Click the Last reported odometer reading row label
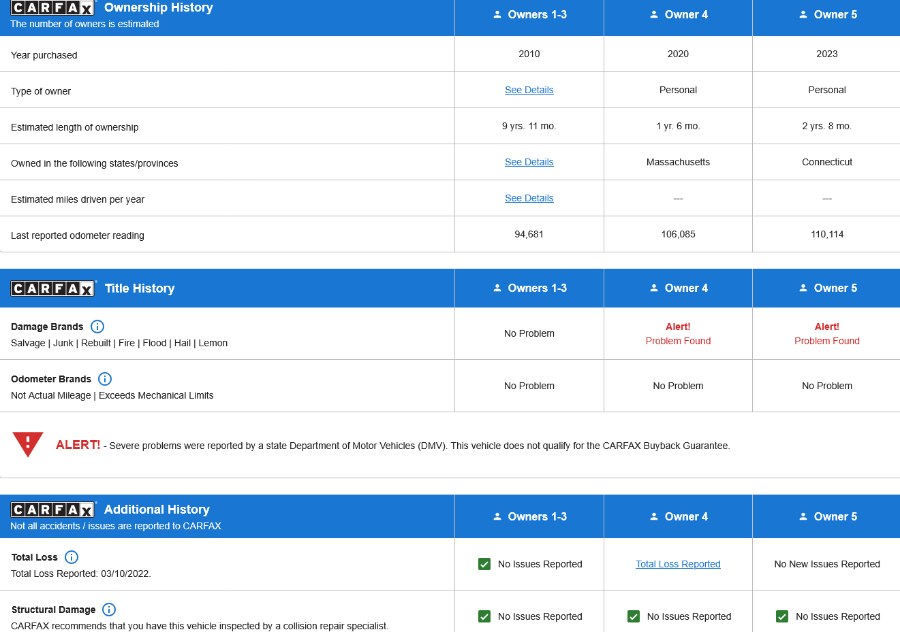Image resolution: width=900 pixels, height=632 pixels. pos(77,235)
